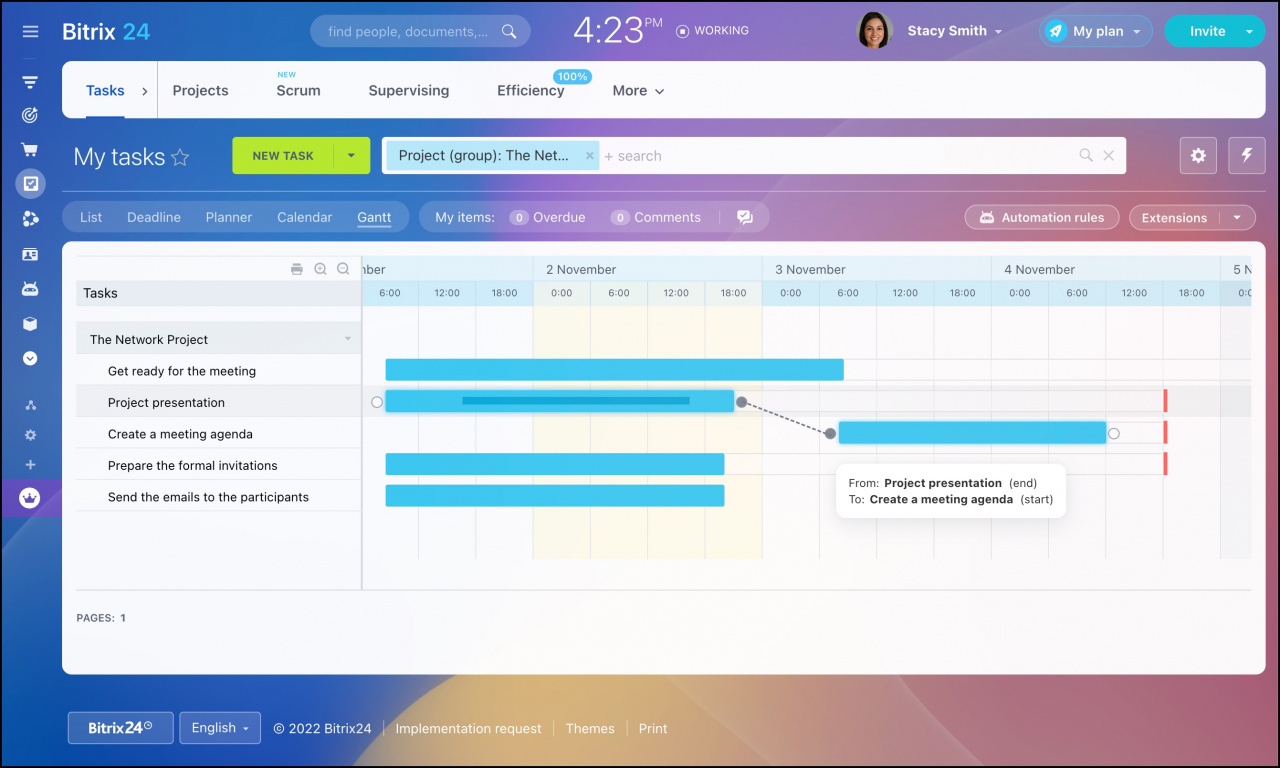Switch to the Tasks tab

(x=105, y=90)
